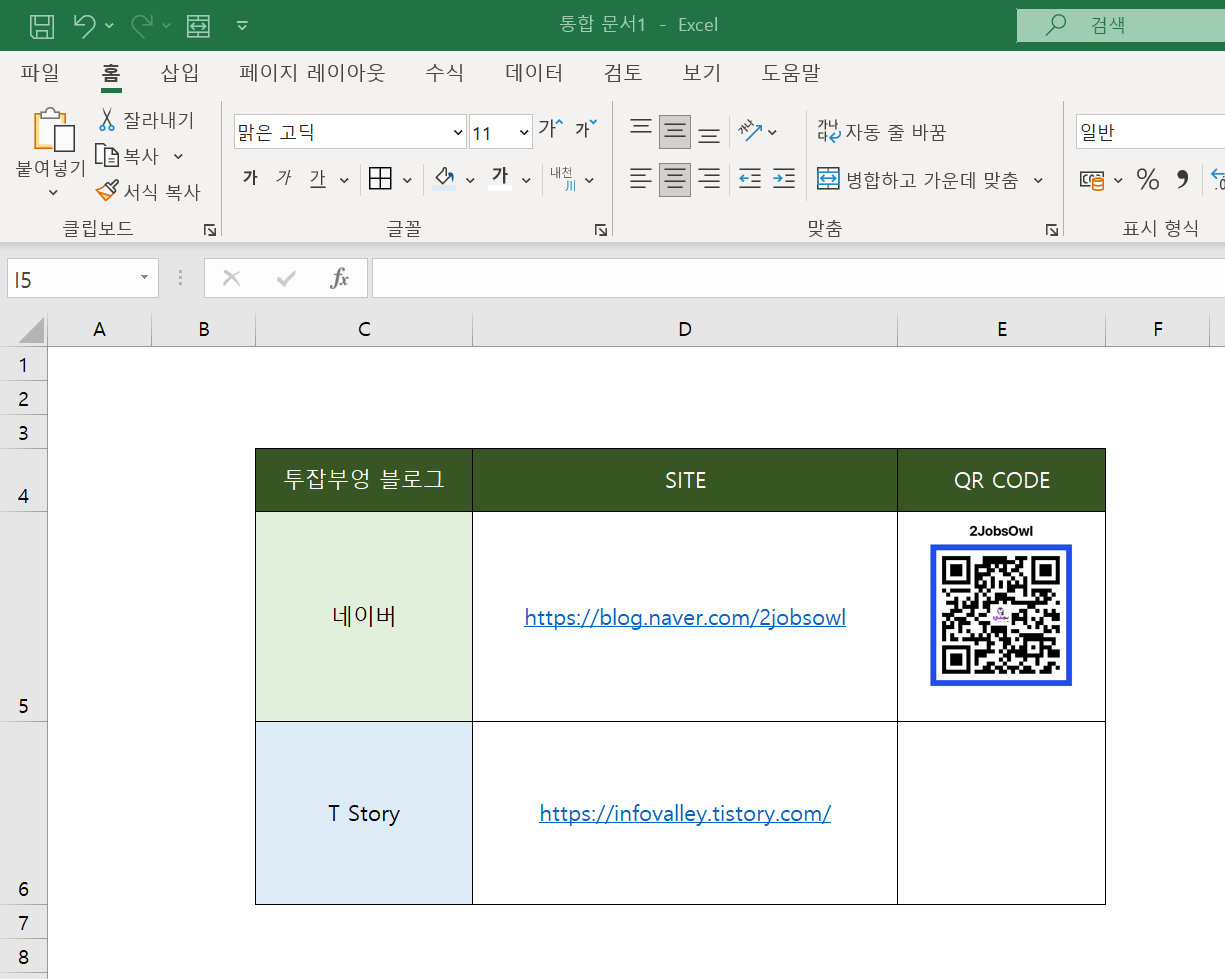Apply accounting number format icon
Image resolution: width=1225 pixels, height=979 pixels.
click(1092, 180)
